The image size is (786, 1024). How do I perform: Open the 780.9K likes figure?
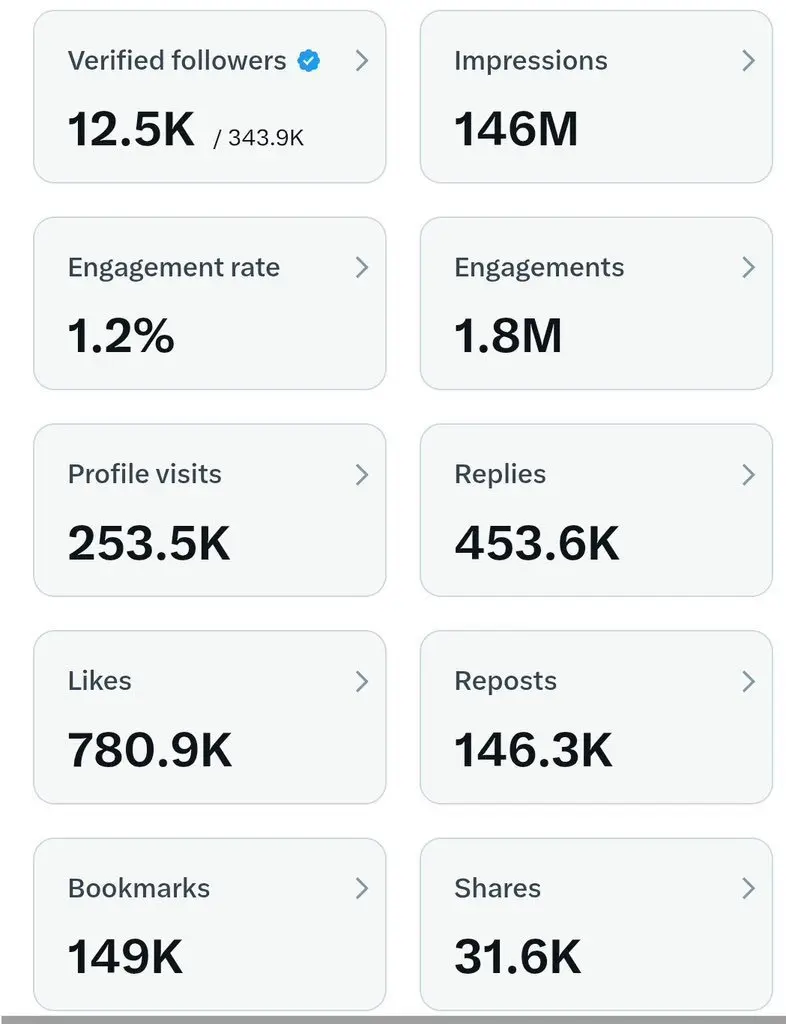coord(149,750)
